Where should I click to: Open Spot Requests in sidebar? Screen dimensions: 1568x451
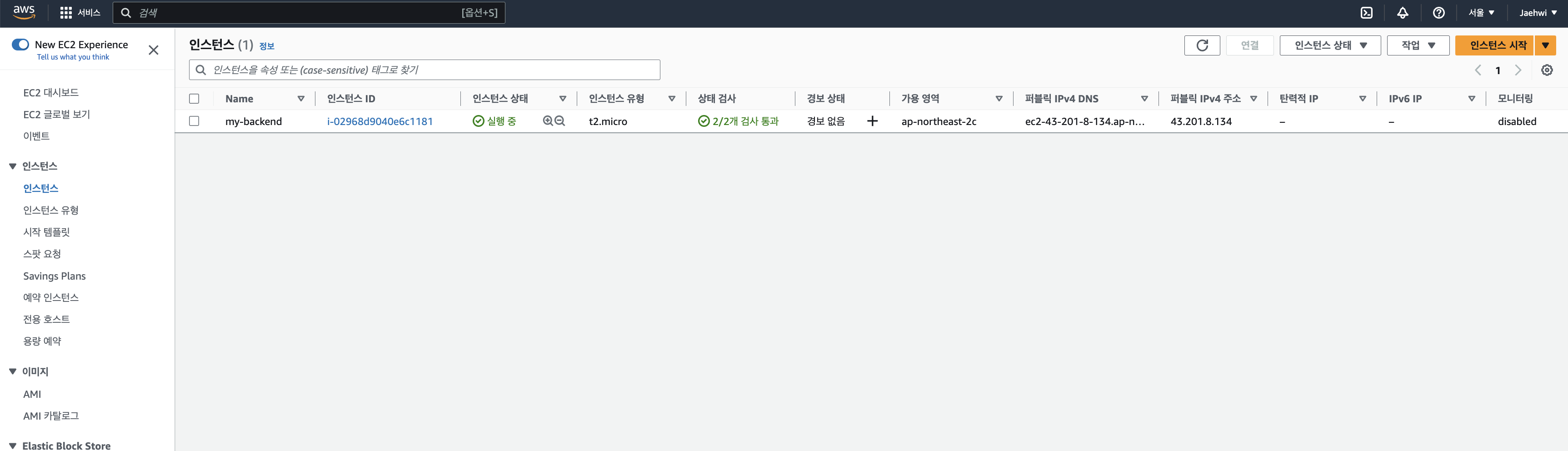(42, 254)
